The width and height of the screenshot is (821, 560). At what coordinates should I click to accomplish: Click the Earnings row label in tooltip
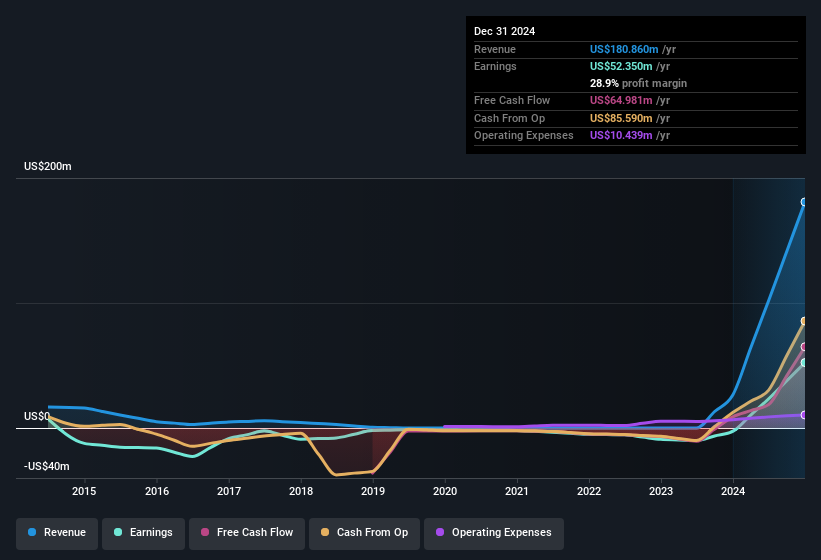tap(495, 66)
